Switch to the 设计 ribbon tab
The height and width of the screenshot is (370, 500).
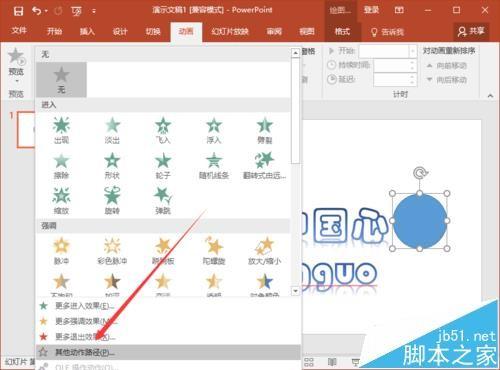click(x=120, y=32)
